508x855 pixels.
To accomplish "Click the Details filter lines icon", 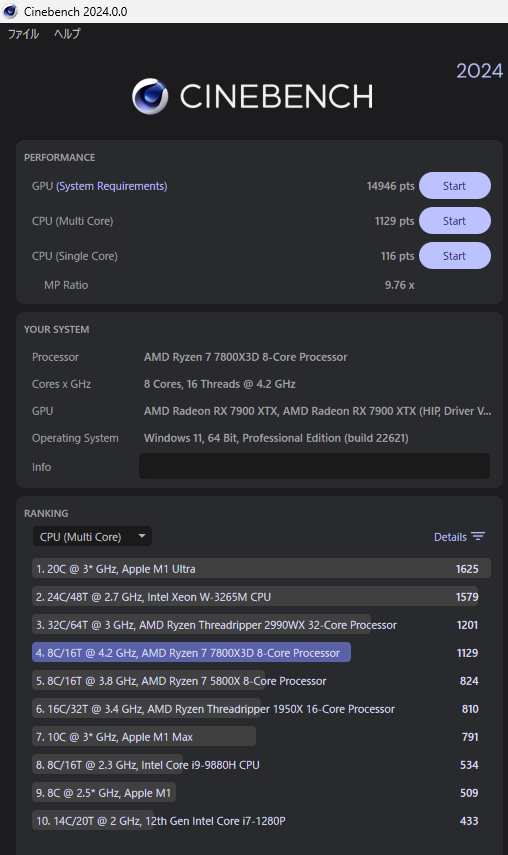I will click(478, 537).
